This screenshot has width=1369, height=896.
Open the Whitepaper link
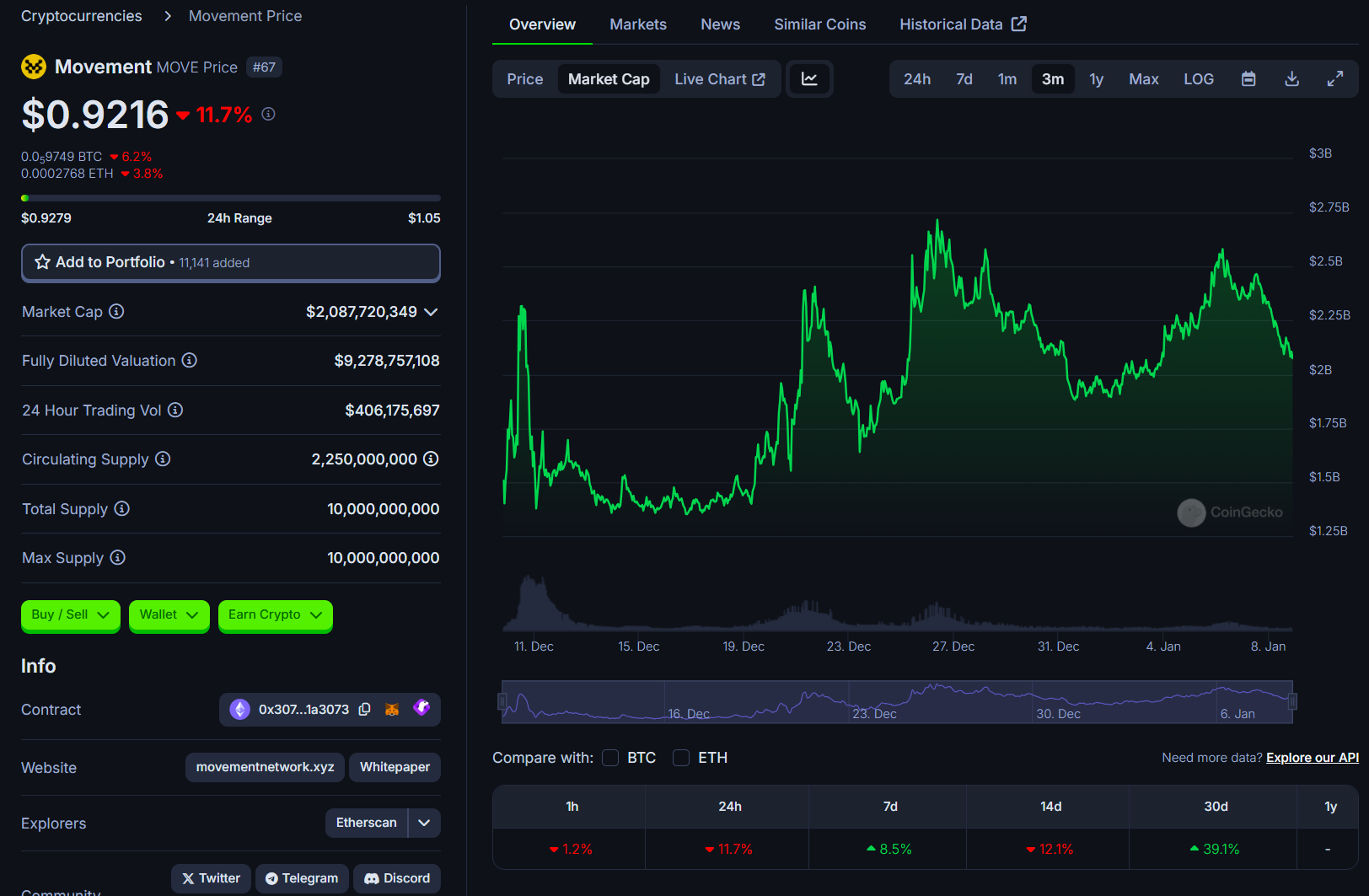click(x=395, y=767)
